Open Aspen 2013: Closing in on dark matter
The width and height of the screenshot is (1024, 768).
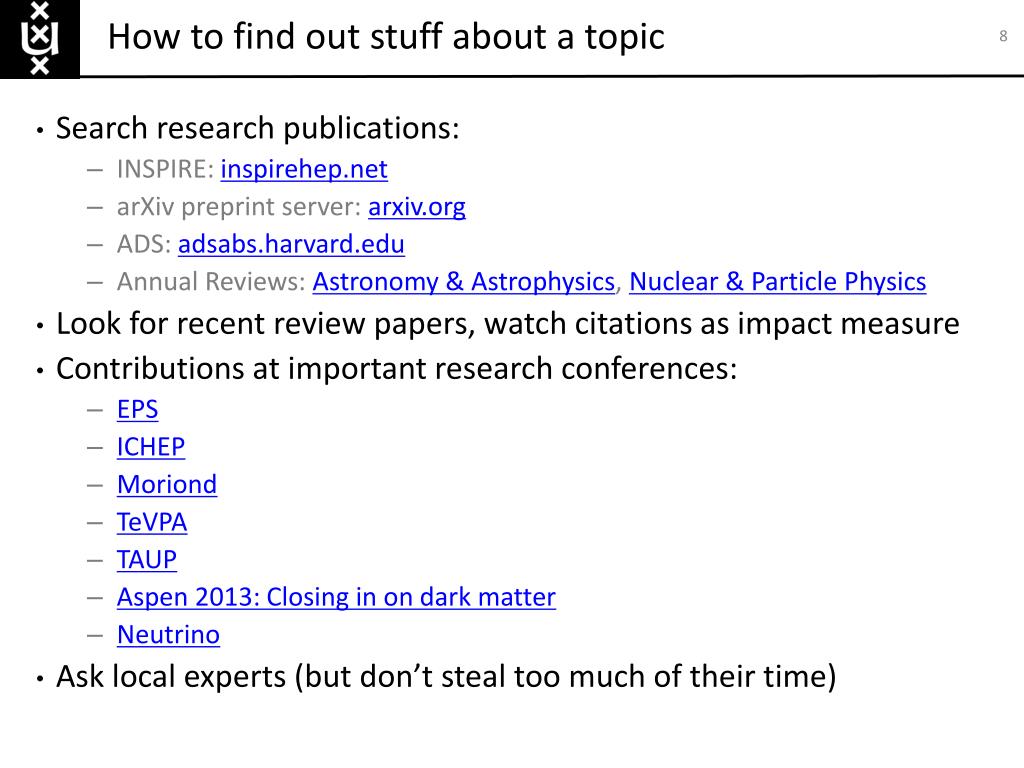(x=336, y=598)
